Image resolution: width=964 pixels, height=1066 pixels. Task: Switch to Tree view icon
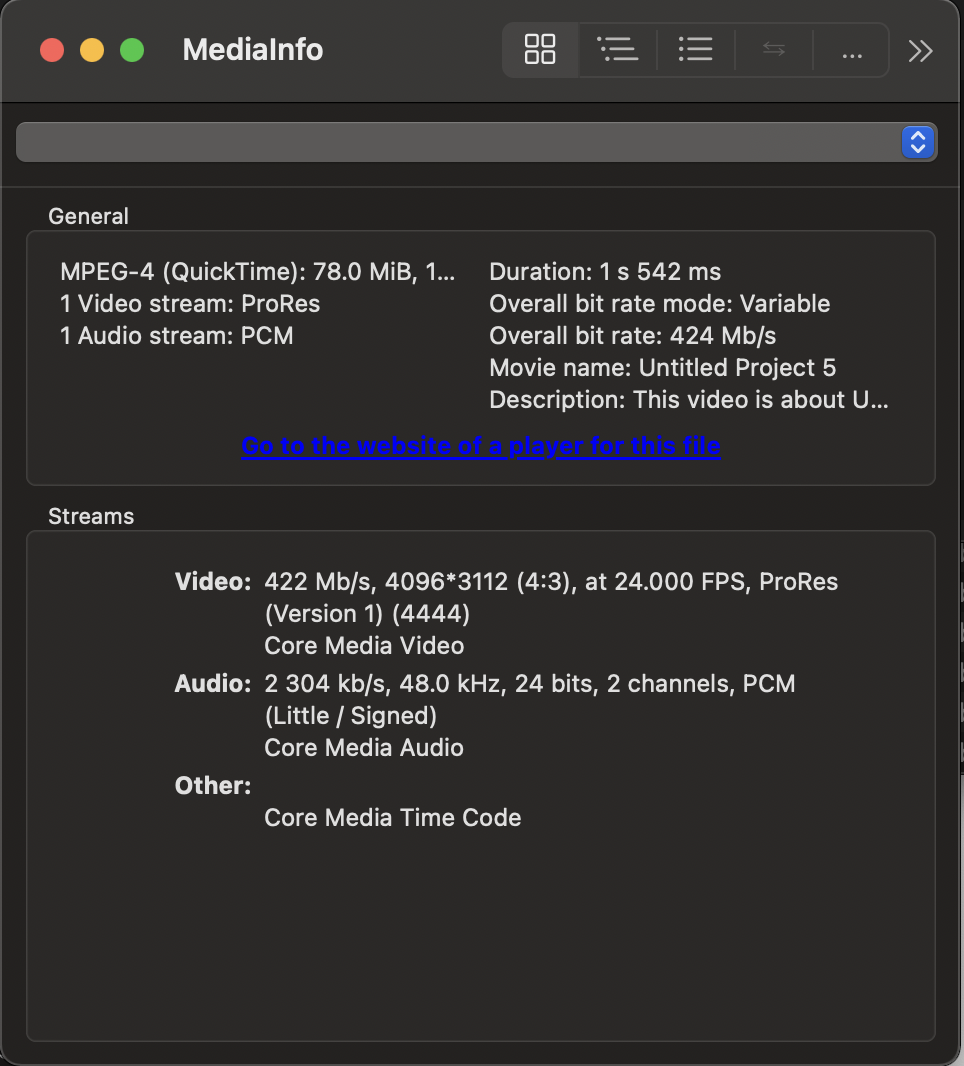618,50
